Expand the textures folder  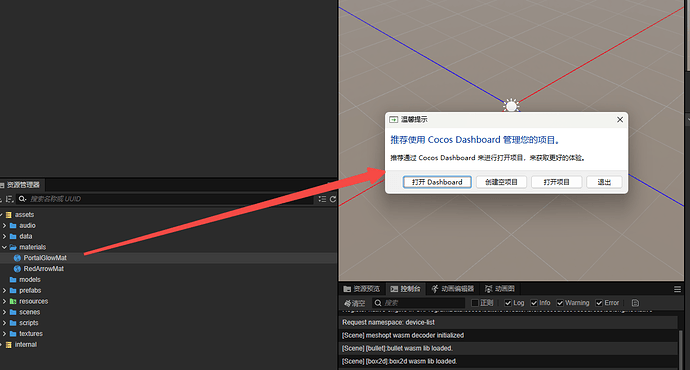pyautogui.click(x=4, y=333)
